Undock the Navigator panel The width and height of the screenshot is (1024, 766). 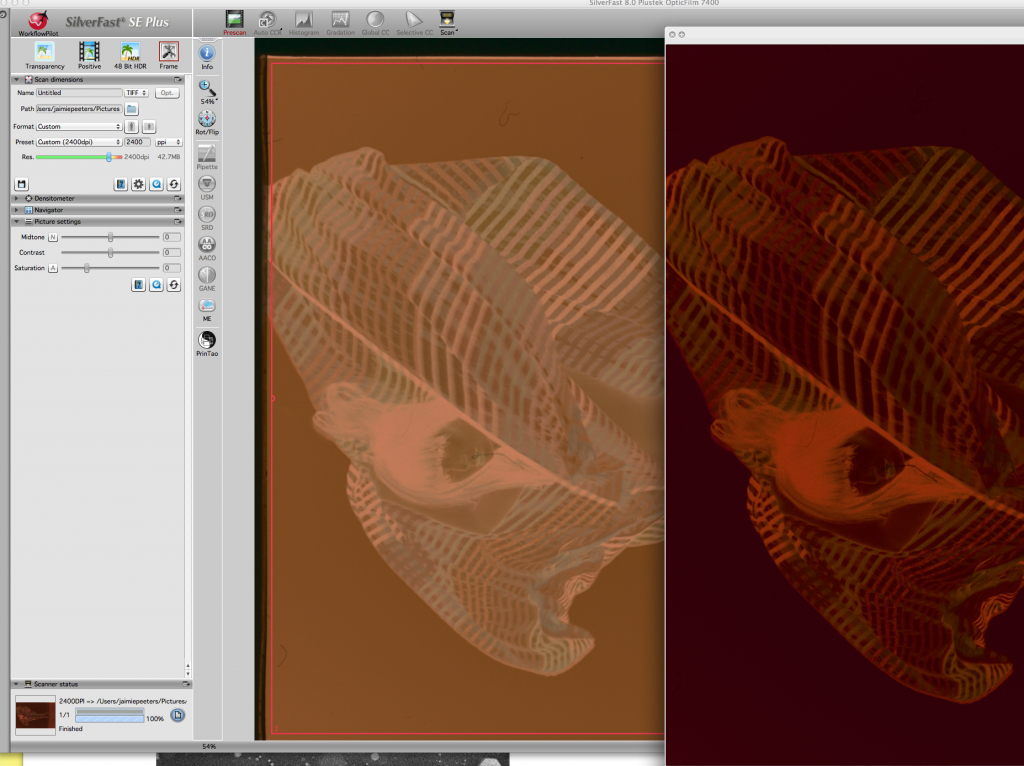pyautogui.click(x=178, y=210)
